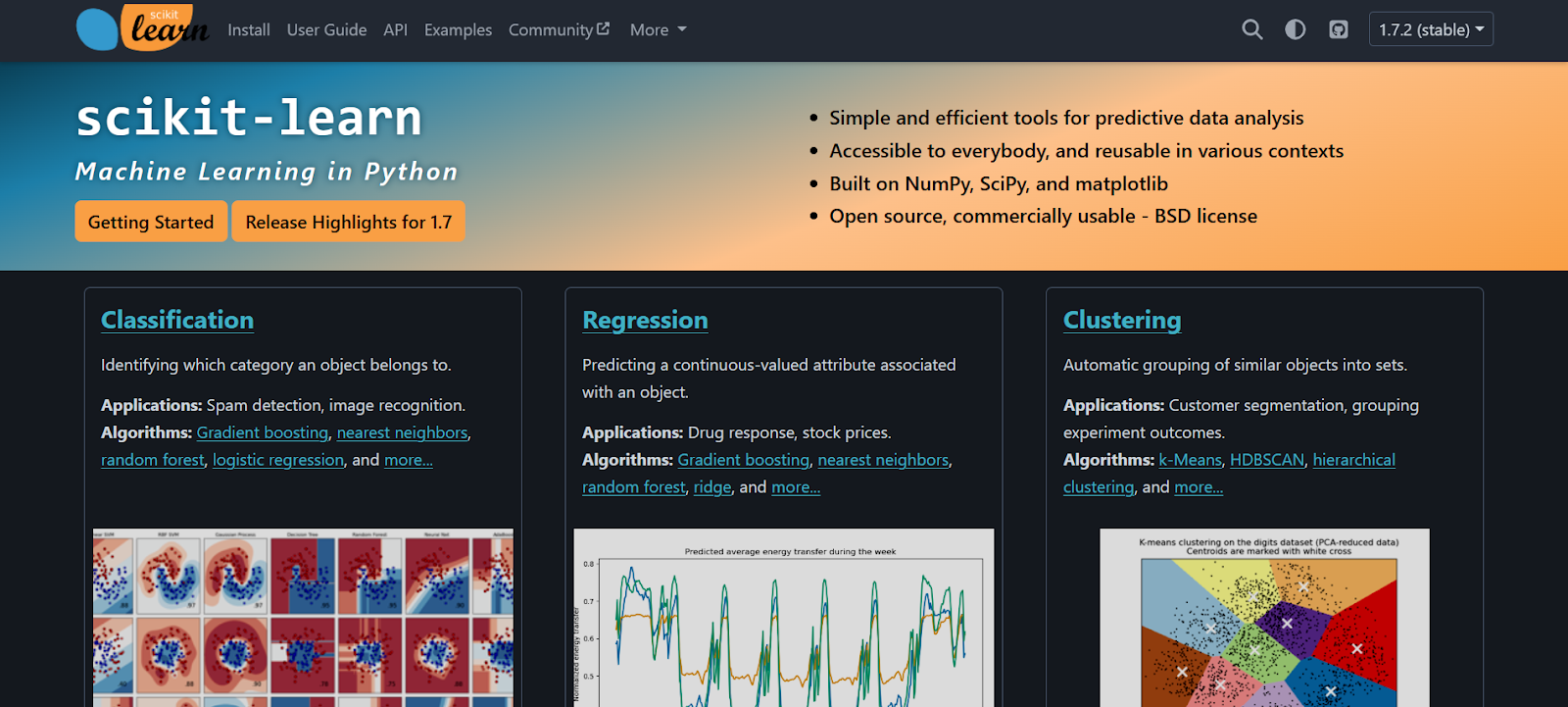1568x707 pixels.
Task: Open the Community external link
Action: click(558, 29)
